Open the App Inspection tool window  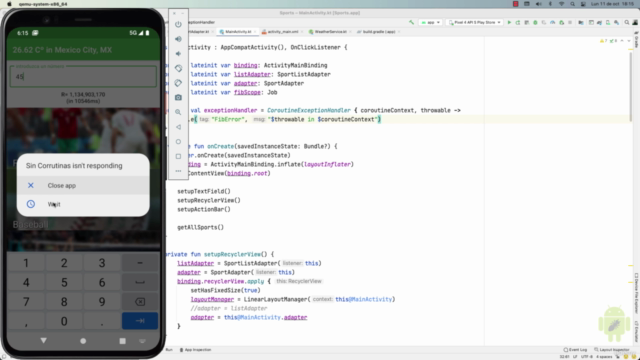(x=196, y=350)
